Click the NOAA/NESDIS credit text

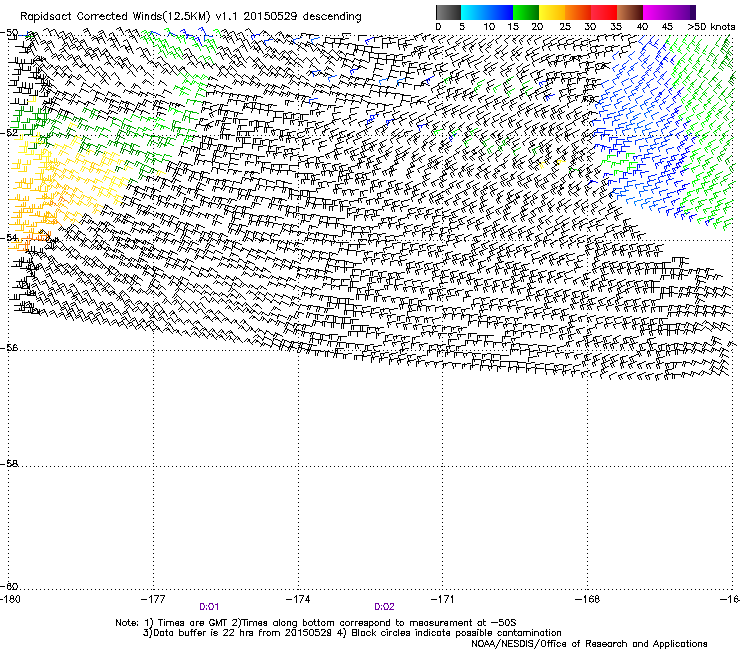tap(589, 643)
